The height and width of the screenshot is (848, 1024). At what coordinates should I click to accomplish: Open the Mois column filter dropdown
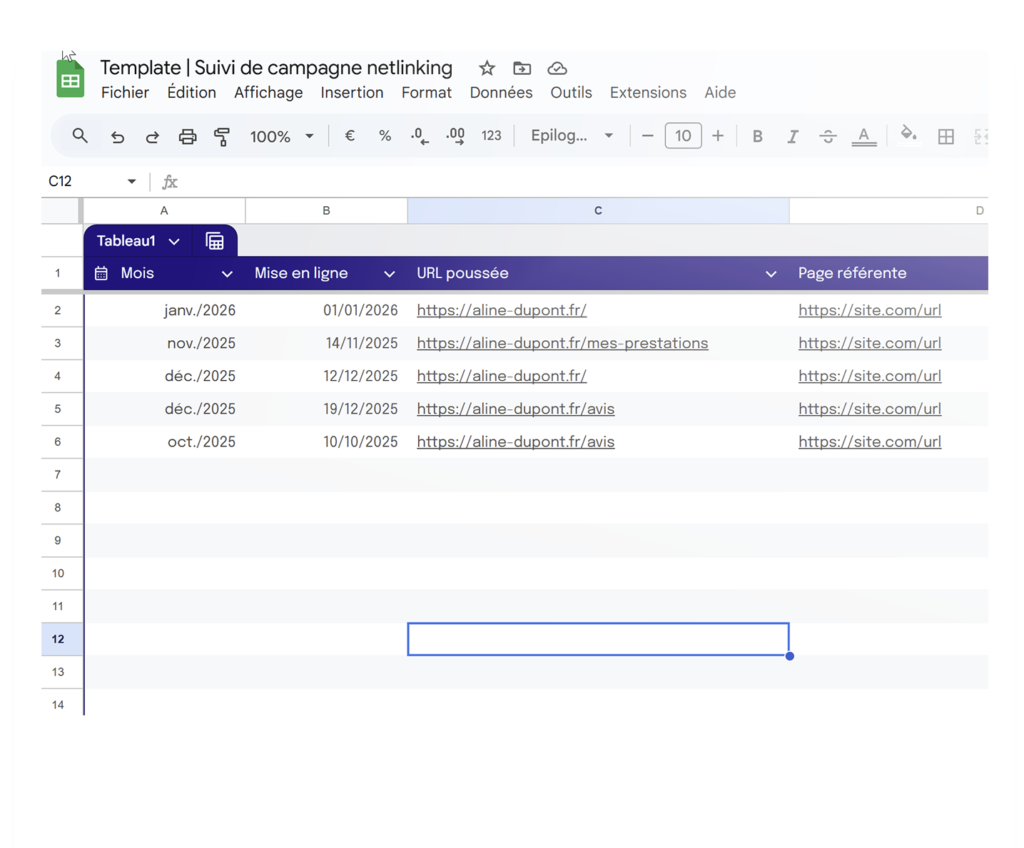pos(227,274)
